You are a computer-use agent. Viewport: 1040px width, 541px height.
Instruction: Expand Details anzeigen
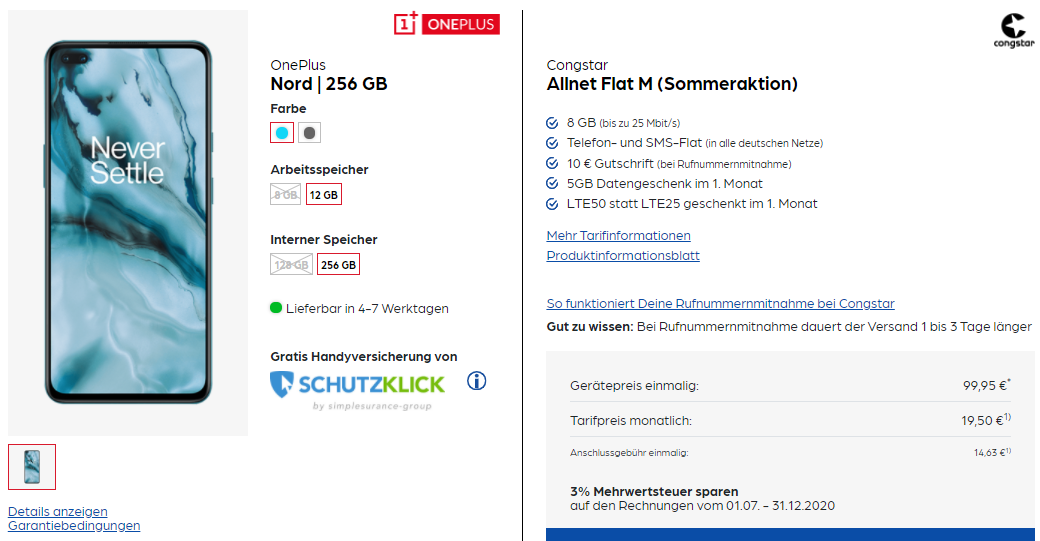coord(58,511)
